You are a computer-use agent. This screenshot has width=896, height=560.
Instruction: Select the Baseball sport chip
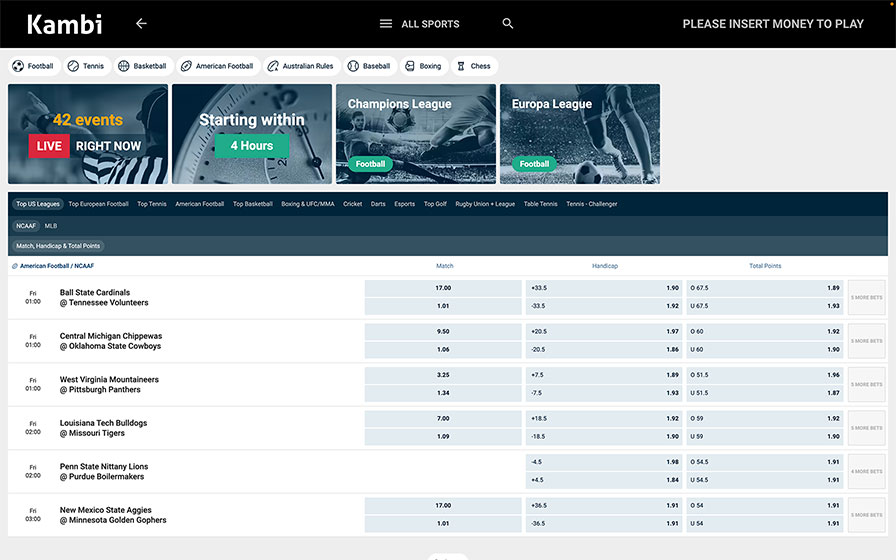click(x=370, y=66)
